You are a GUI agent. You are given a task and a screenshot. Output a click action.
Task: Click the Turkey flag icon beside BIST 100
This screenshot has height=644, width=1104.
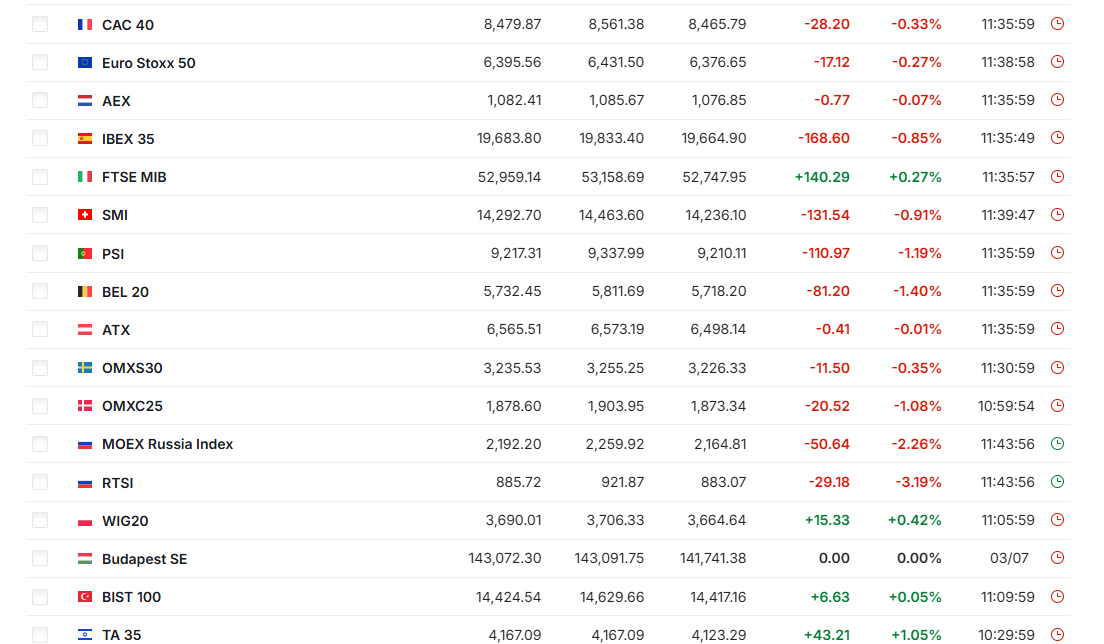pos(84,597)
